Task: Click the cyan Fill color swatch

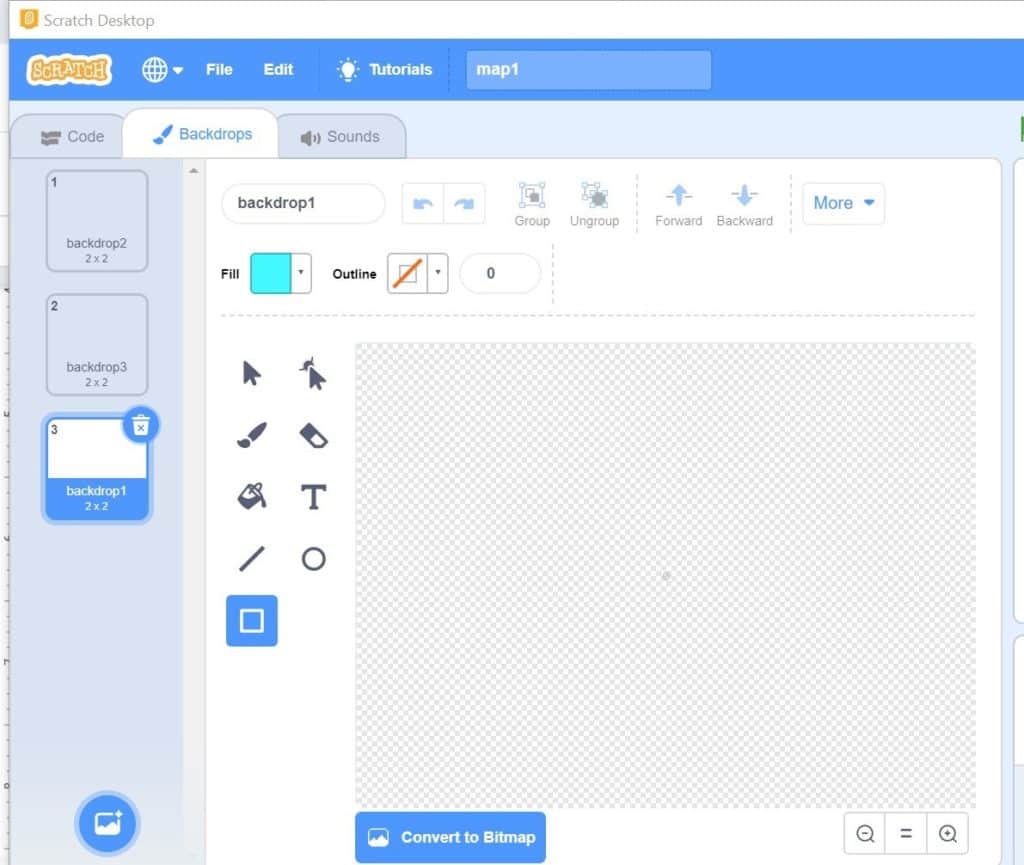Action: 270,274
